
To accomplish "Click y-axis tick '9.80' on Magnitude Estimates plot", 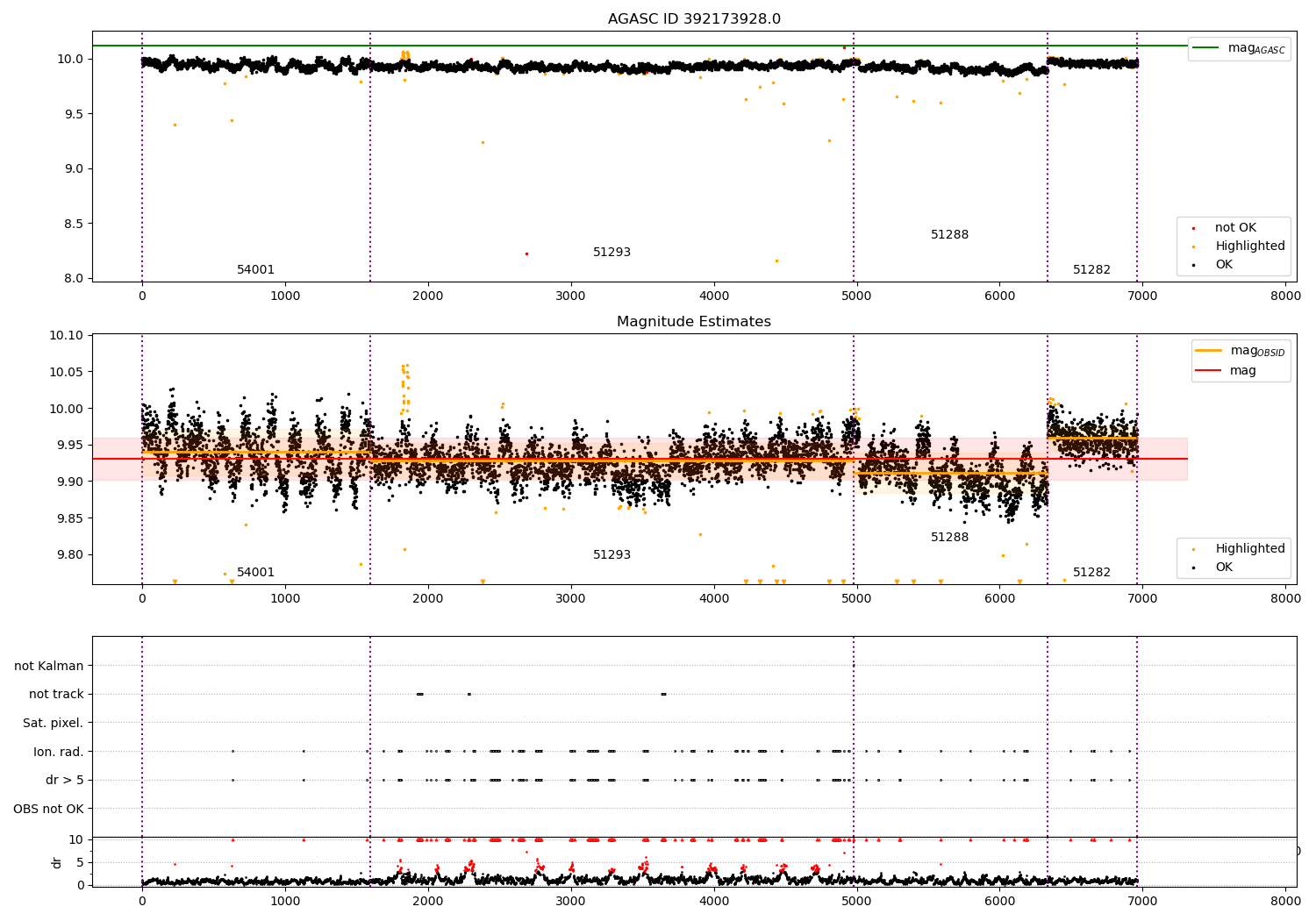I will point(71,555).
